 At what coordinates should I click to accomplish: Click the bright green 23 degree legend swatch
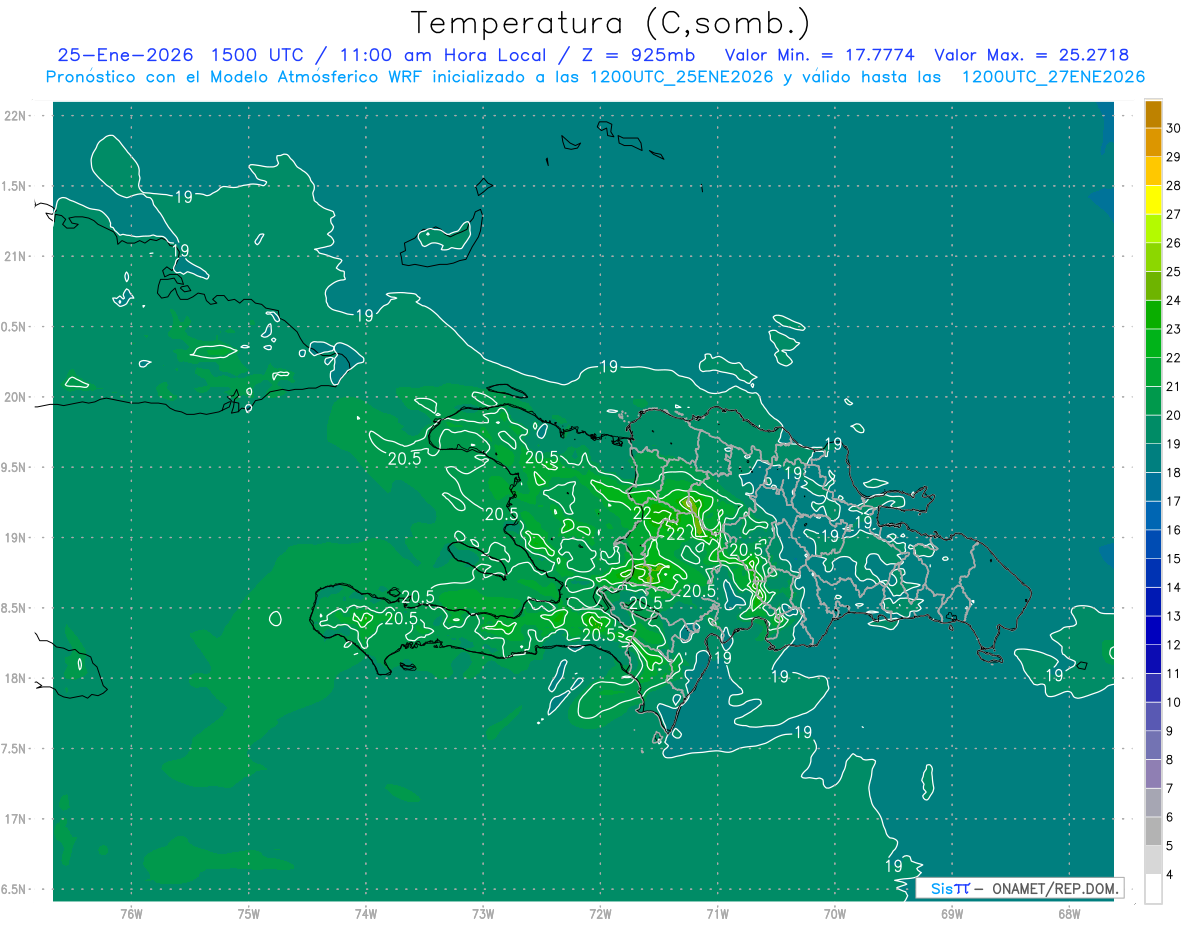(1153, 315)
